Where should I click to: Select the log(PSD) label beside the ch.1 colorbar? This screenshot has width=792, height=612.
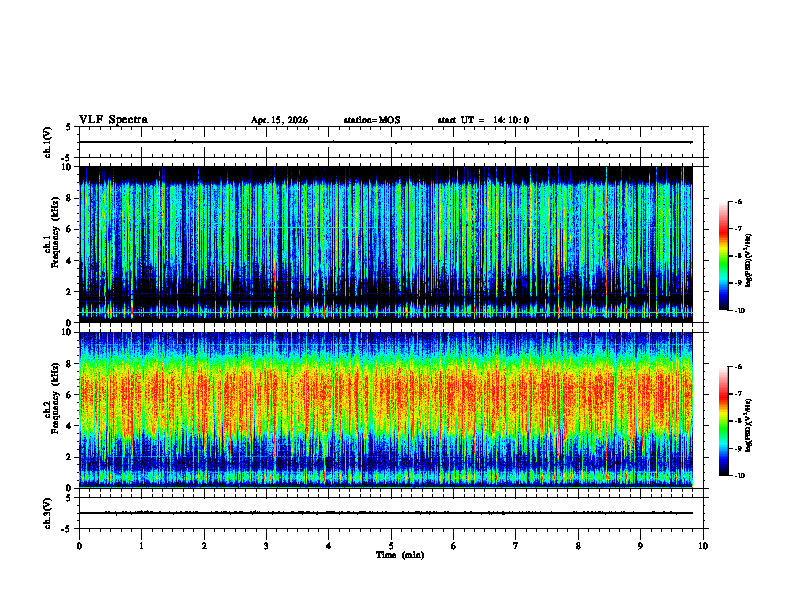(749, 261)
